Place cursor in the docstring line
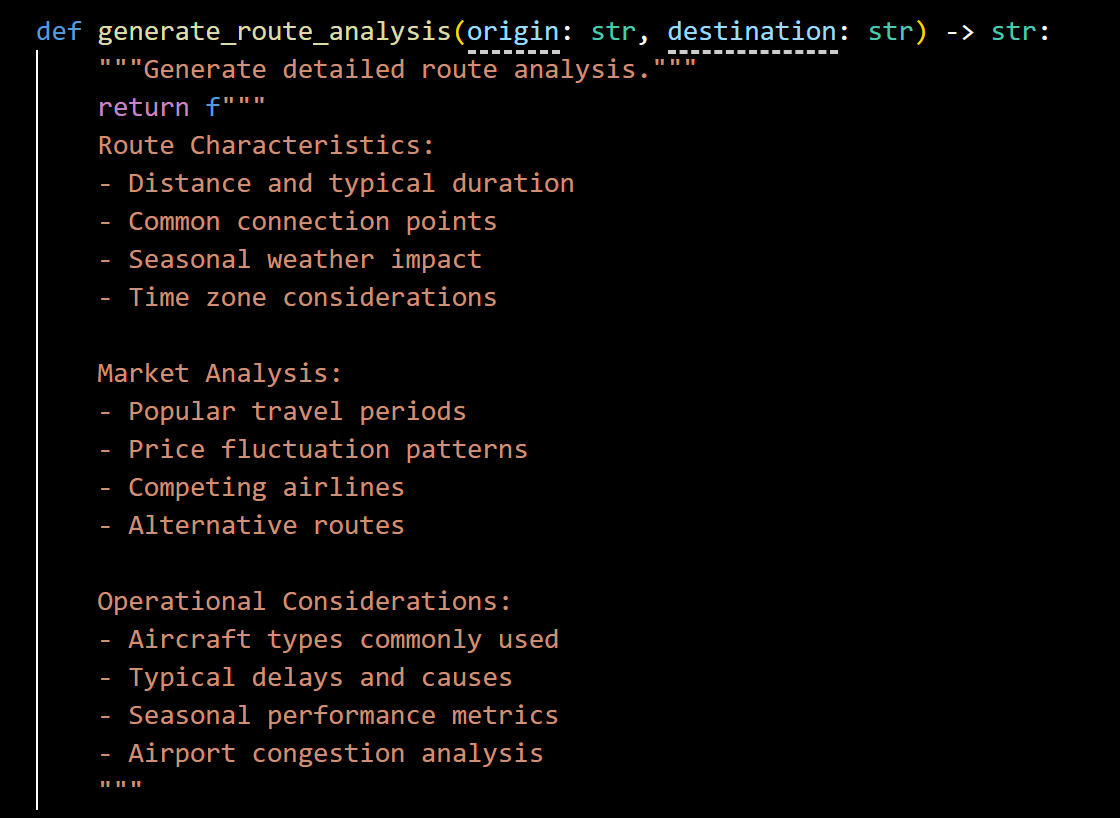The height and width of the screenshot is (818, 1120). (x=396, y=70)
